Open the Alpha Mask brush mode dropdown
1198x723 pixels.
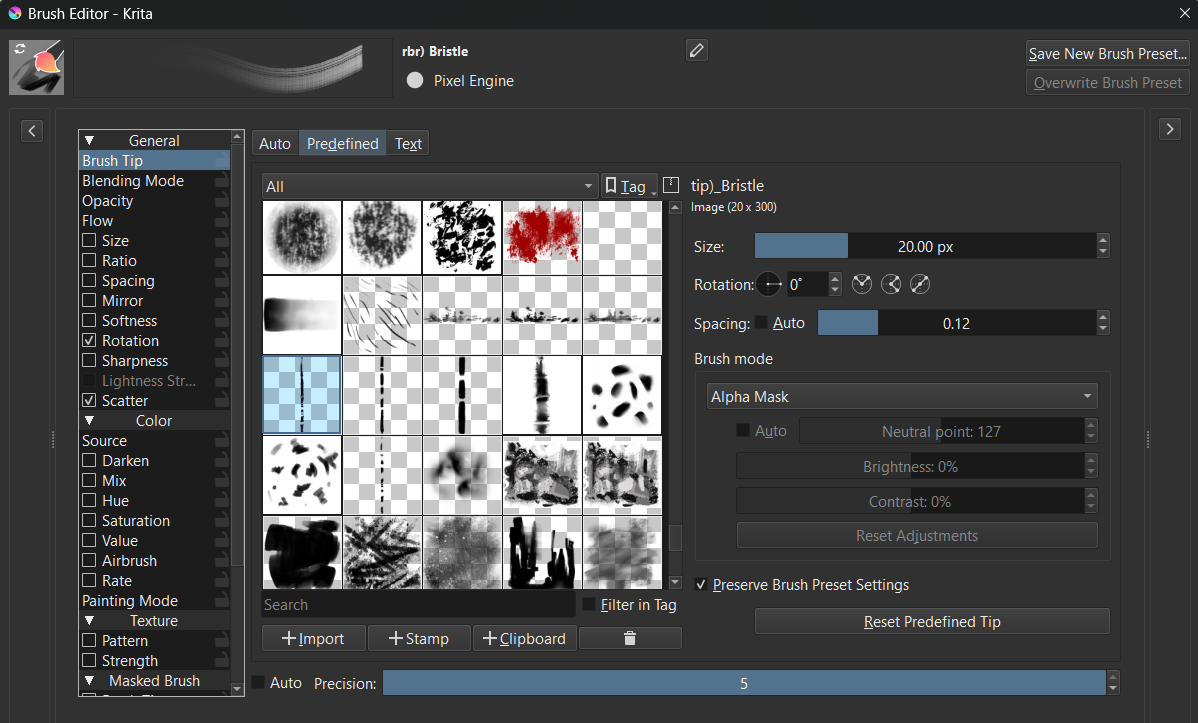[901, 397]
